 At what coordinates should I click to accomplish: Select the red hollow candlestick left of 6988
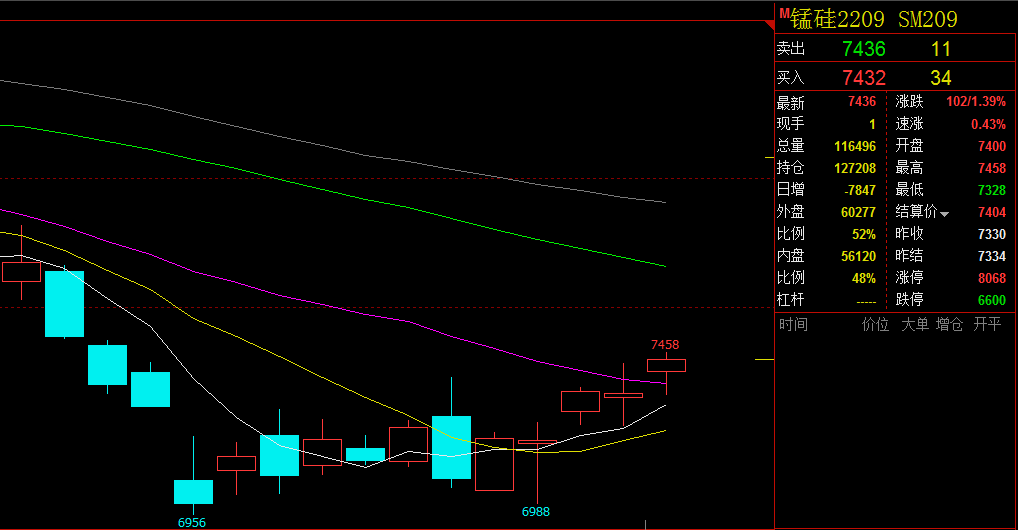[x=494, y=464]
